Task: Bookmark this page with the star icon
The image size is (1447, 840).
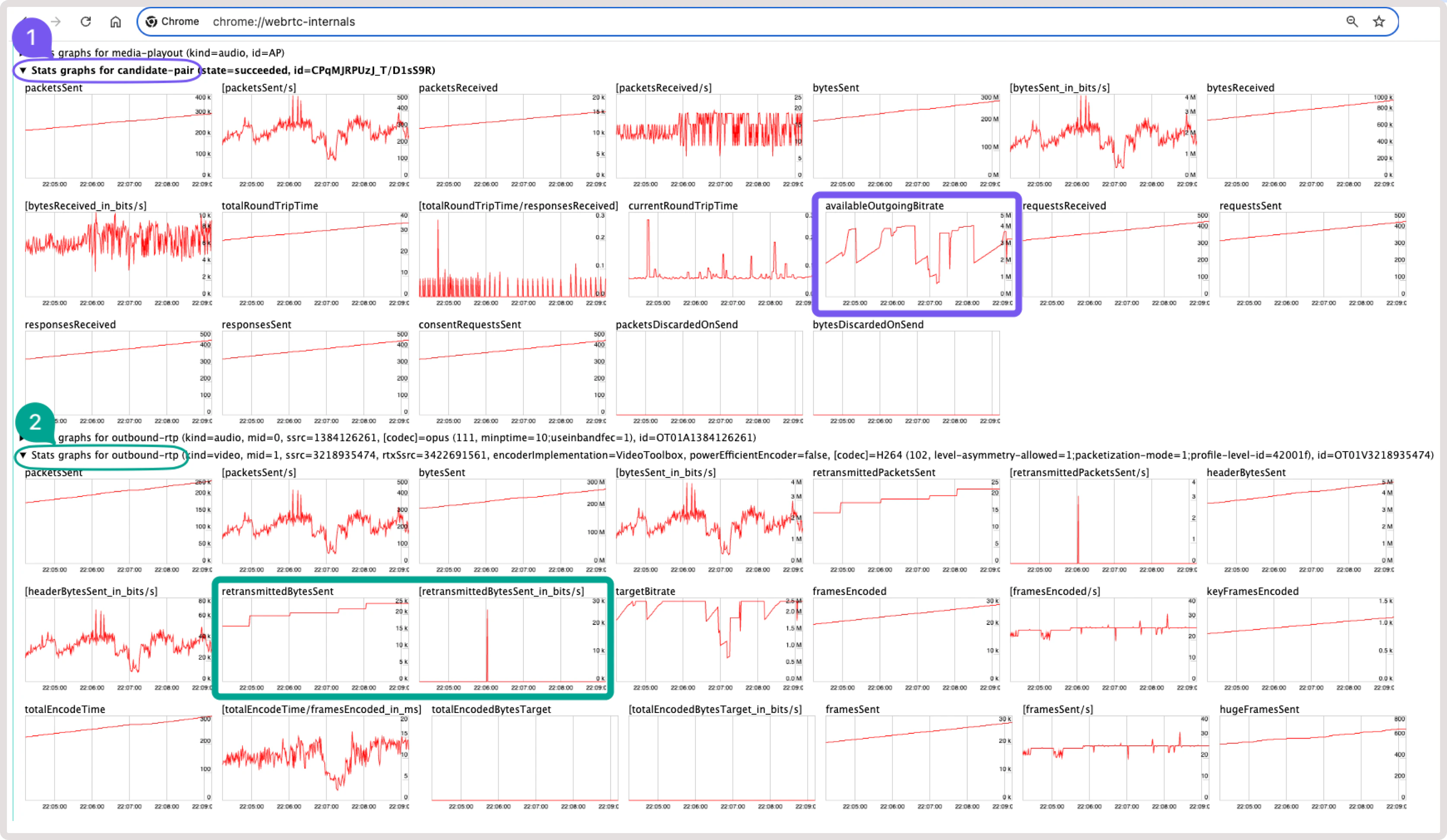Action: pos(1378,21)
